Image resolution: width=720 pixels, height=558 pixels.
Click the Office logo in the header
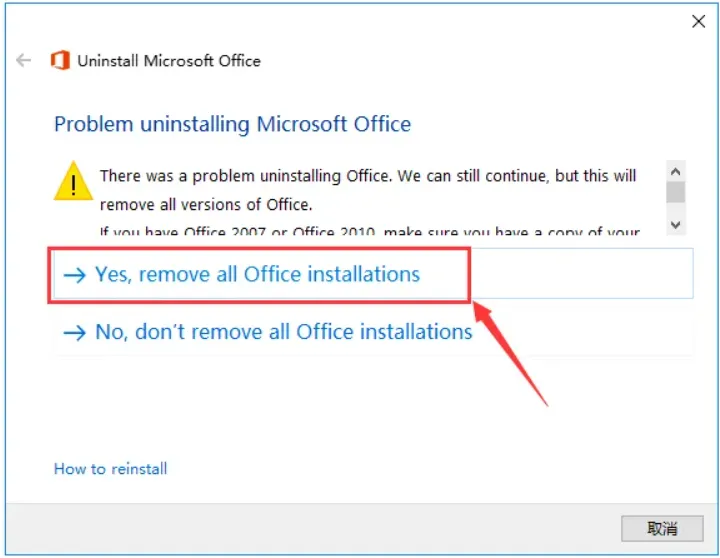pos(61,61)
